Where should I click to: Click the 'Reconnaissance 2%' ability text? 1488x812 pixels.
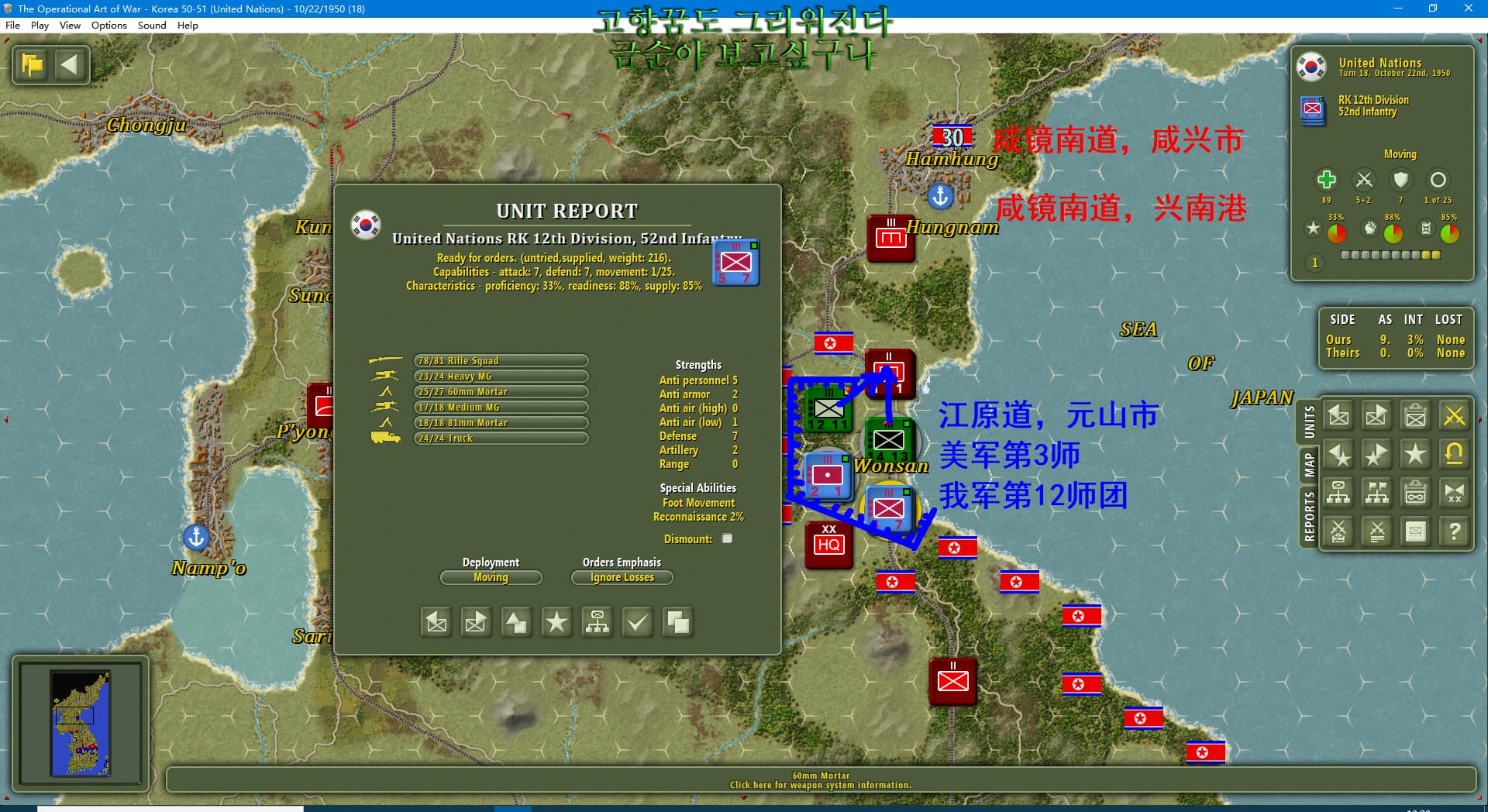[698, 517]
